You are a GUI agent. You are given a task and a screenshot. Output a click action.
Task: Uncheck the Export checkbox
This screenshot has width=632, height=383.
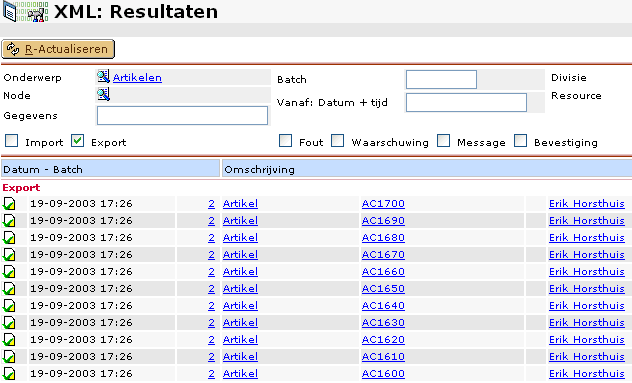click(77, 141)
